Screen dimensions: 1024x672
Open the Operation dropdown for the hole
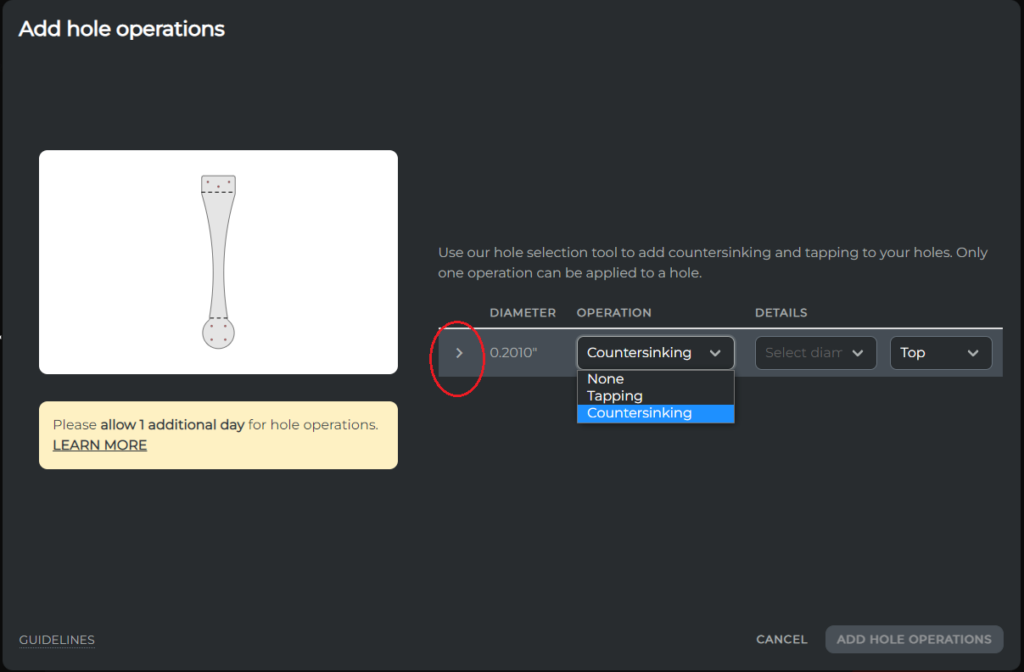(x=655, y=352)
